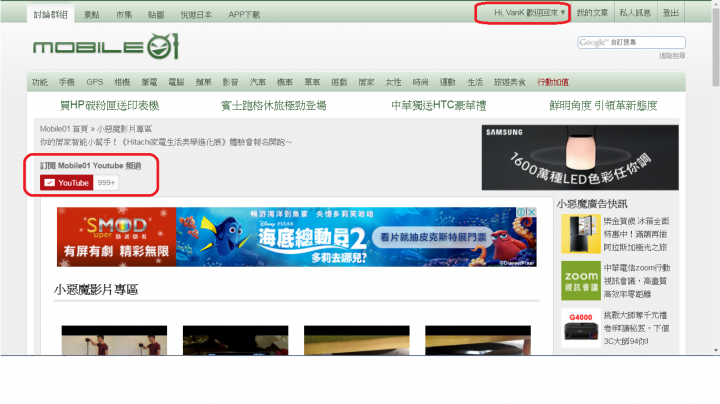
Task: Select the 討論群組 tab
Action: click(51, 14)
